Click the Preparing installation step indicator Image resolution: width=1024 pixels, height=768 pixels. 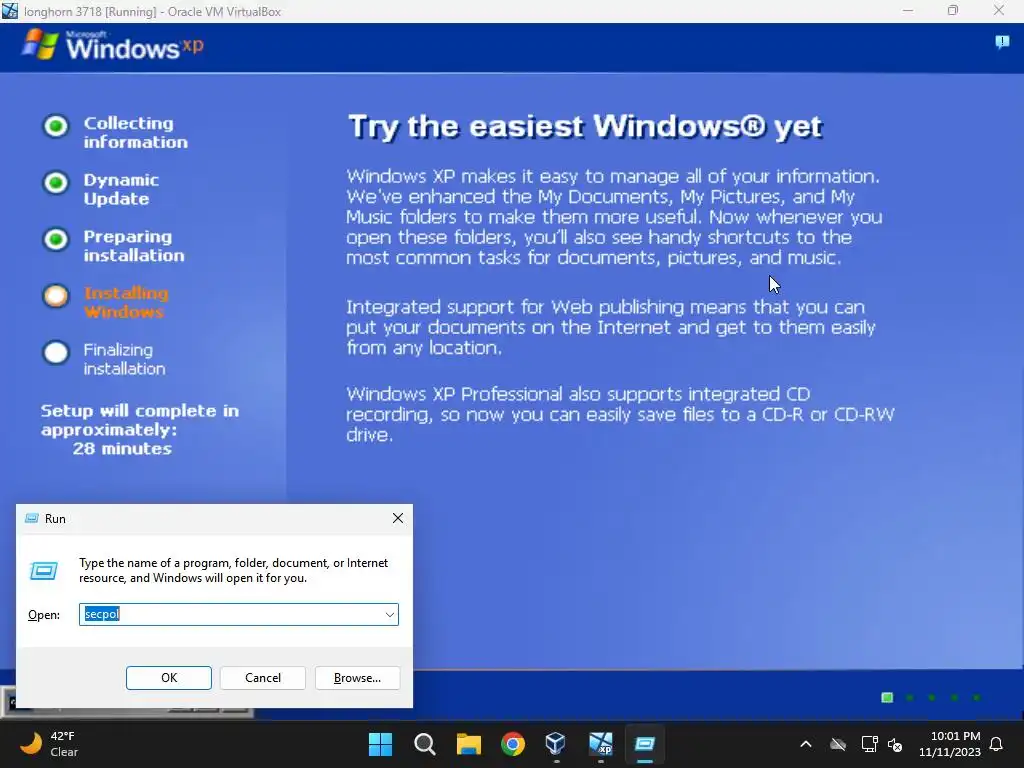(x=56, y=239)
